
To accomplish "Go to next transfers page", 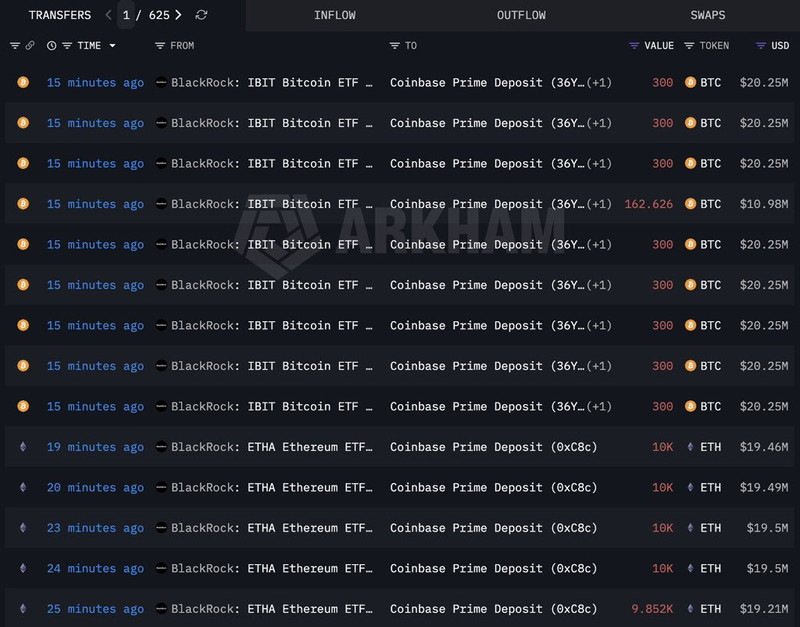I will coord(178,15).
